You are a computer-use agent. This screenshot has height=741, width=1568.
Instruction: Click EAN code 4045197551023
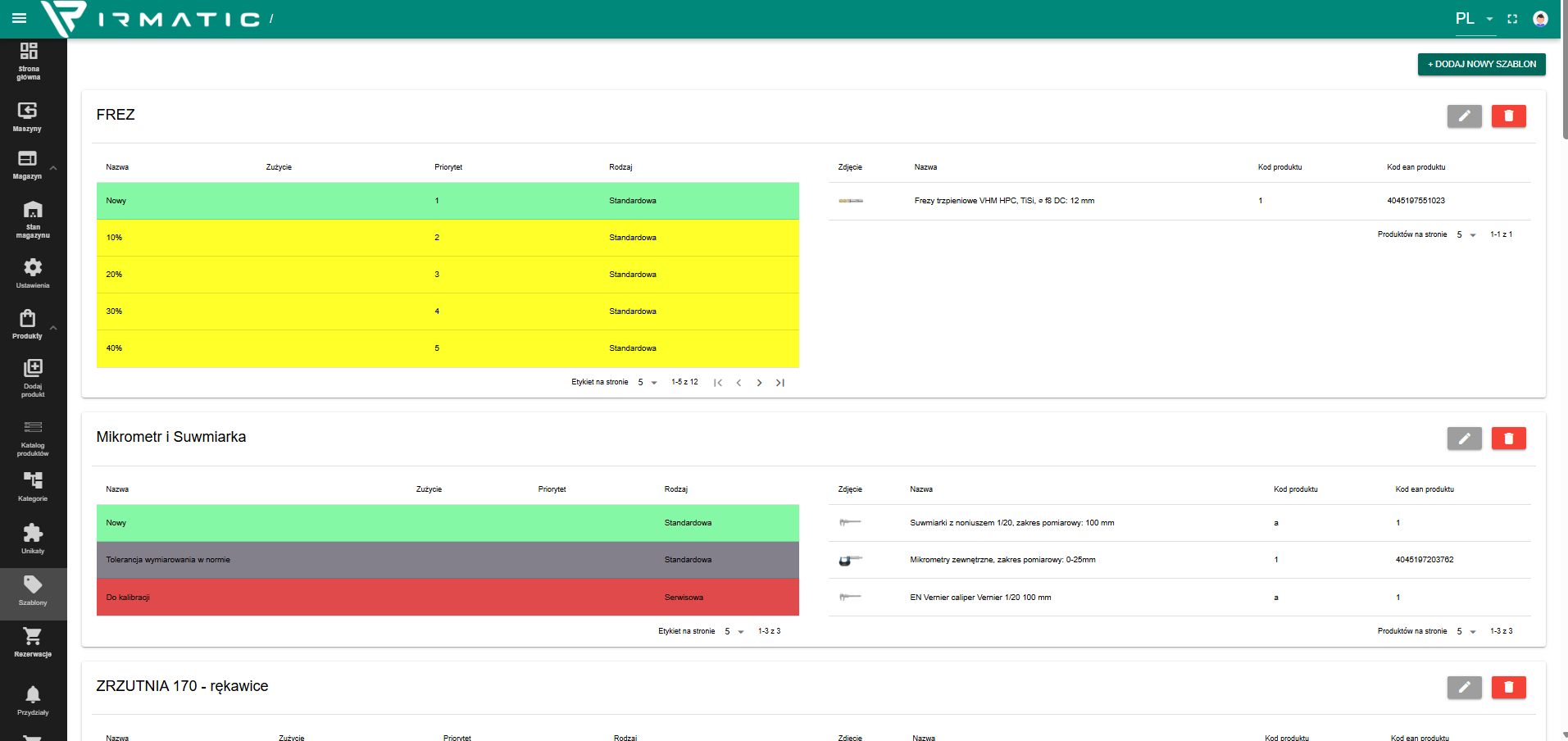[1416, 201]
